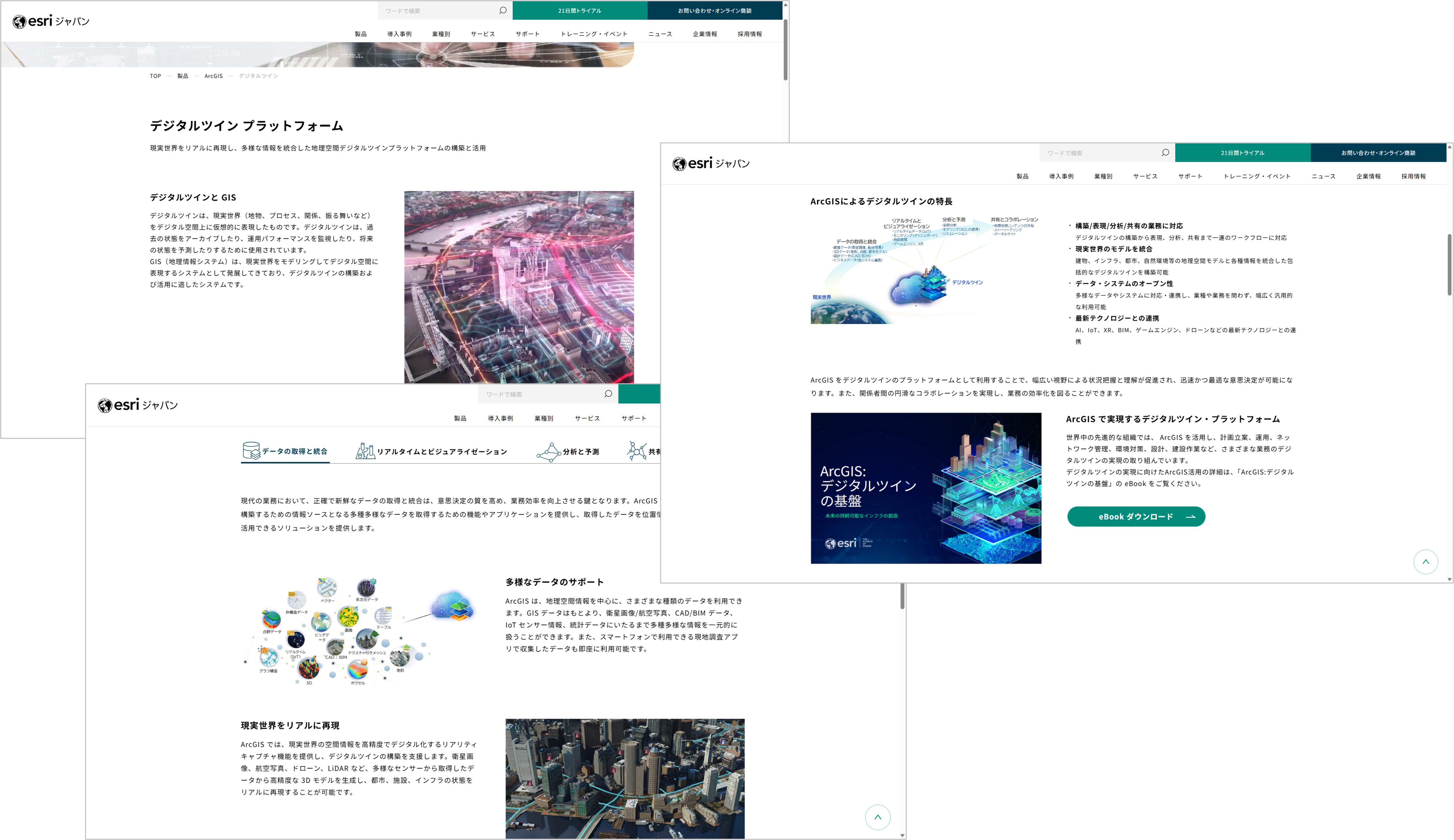
Task: Click search magnifier icon in right window
Action: point(1165,153)
